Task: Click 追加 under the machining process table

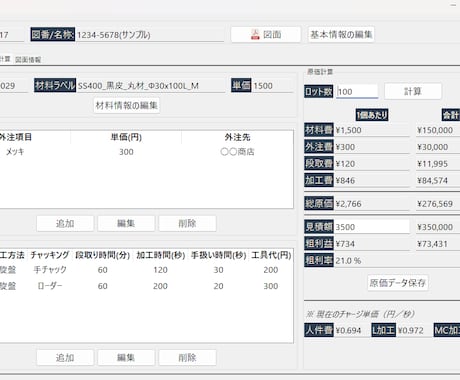Action: pos(65,358)
